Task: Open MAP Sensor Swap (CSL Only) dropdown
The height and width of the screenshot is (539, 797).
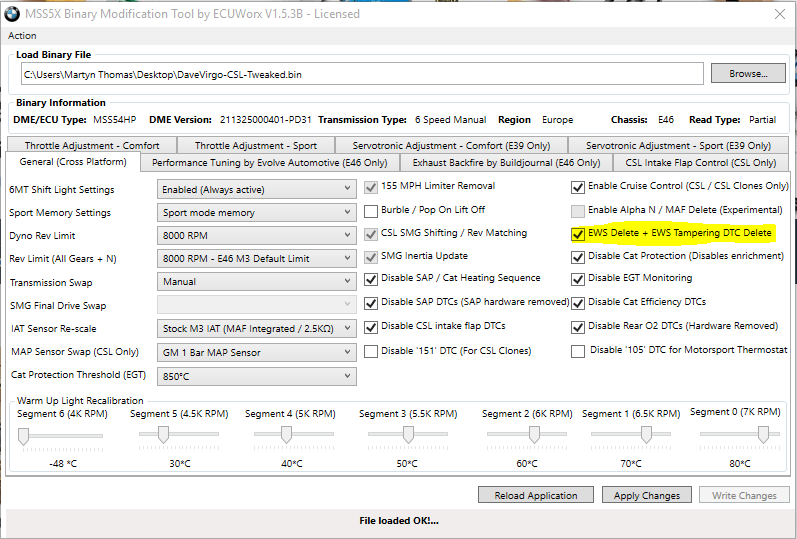Action: pyautogui.click(x=257, y=352)
